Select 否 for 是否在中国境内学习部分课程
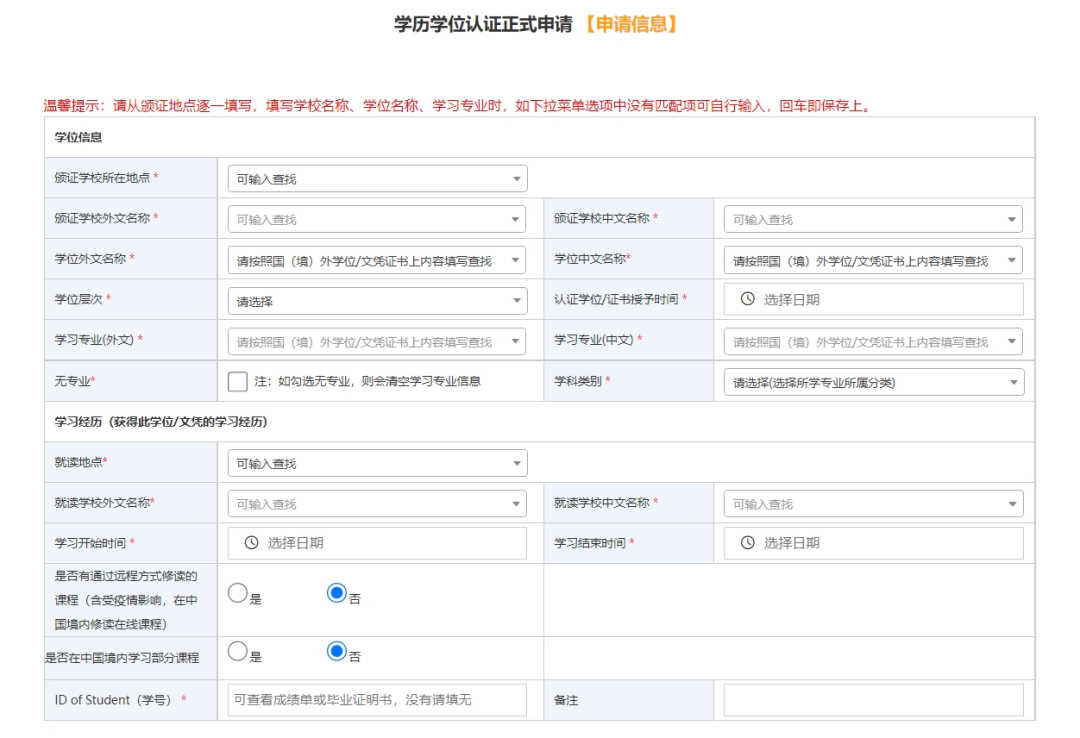 pyautogui.click(x=337, y=651)
